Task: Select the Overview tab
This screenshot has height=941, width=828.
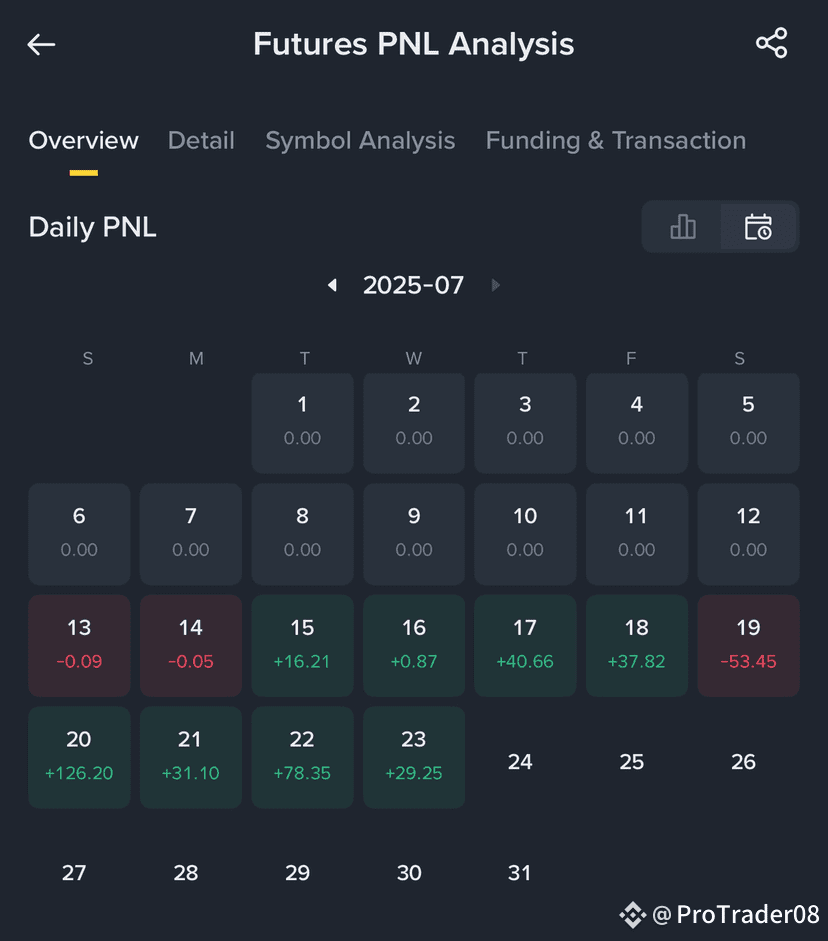Action: [x=83, y=140]
